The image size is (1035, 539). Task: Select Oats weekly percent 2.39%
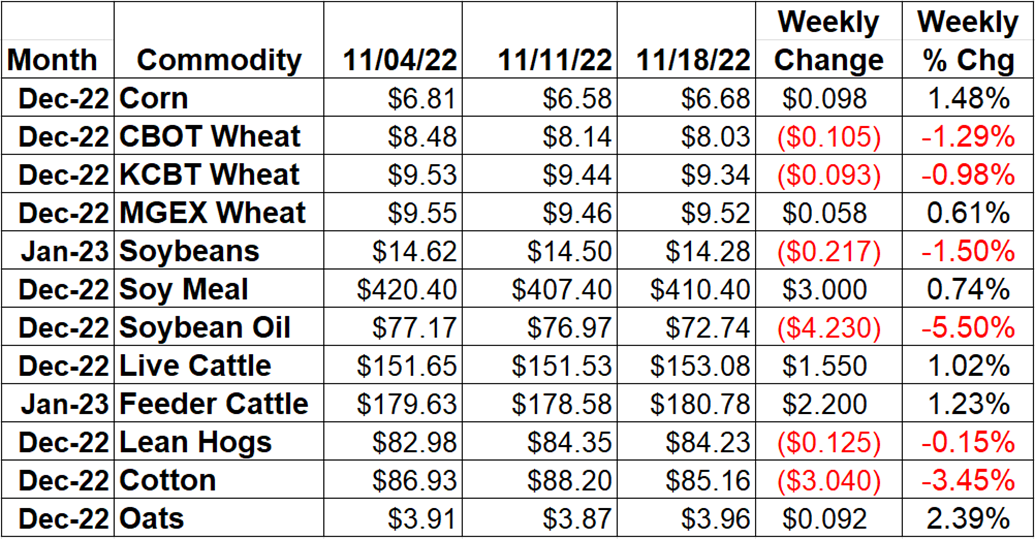pos(968,519)
